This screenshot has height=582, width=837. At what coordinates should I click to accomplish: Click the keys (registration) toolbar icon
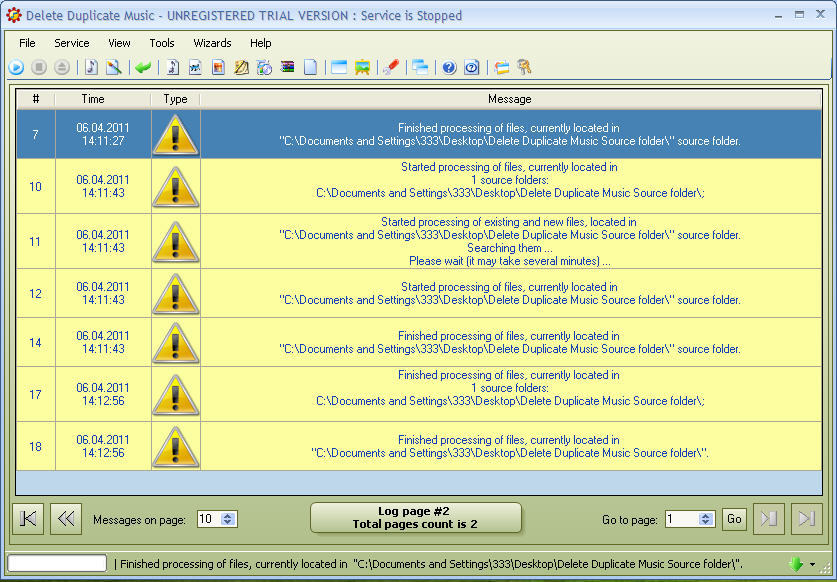click(524, 67)
